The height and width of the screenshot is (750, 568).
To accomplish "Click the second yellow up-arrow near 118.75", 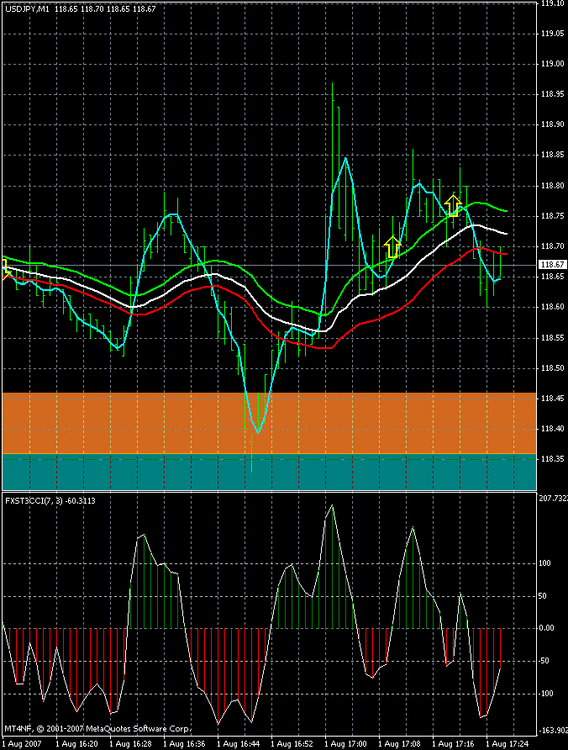I will (453, 205).
